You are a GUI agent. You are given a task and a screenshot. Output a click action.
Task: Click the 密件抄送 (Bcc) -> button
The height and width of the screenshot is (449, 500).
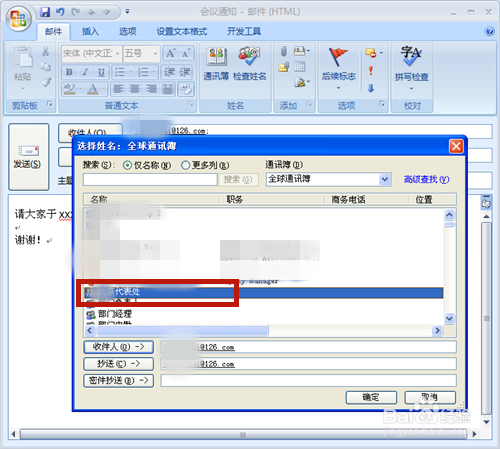point(119,380)
